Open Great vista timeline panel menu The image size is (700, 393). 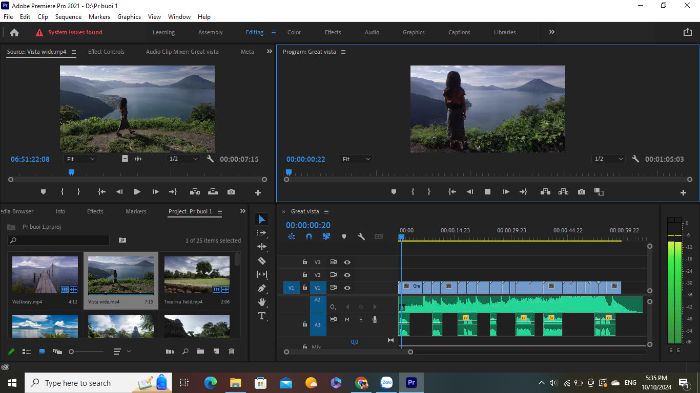tap(326, 211)
